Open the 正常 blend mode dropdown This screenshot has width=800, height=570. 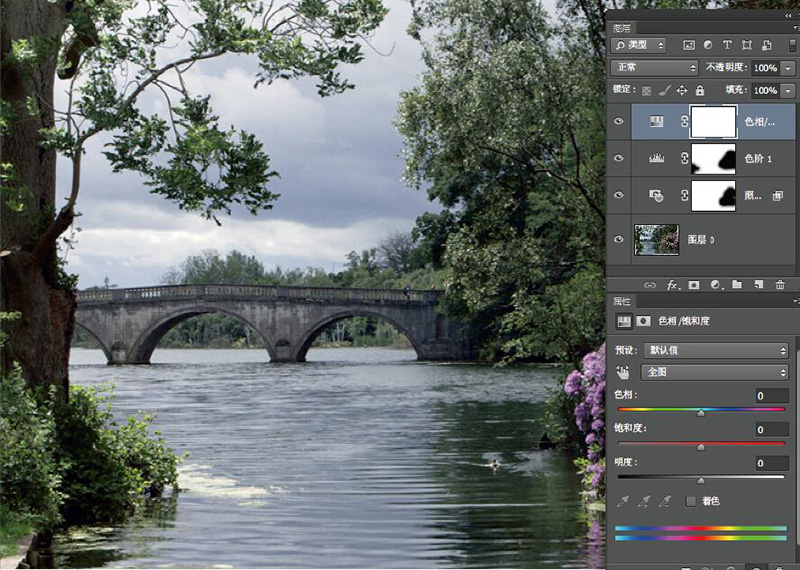point(655,67)
